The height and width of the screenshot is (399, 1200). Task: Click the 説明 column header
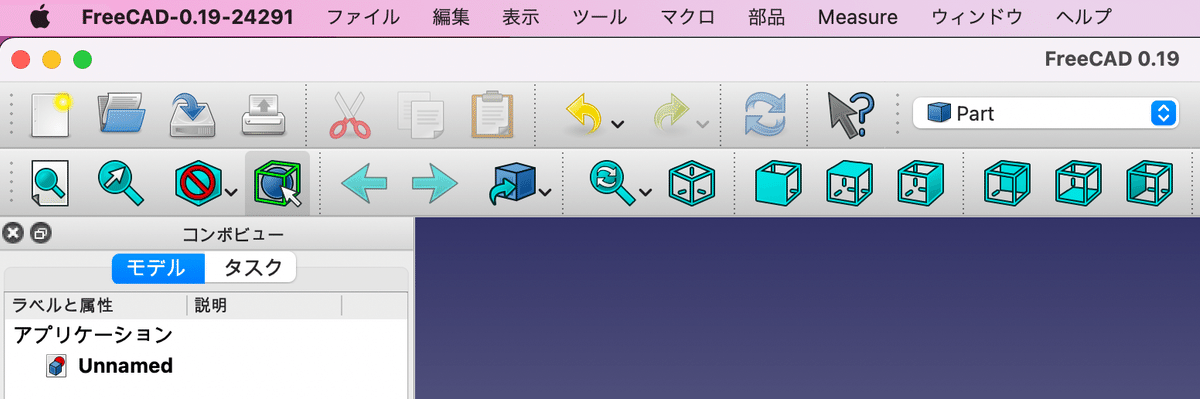264,306
